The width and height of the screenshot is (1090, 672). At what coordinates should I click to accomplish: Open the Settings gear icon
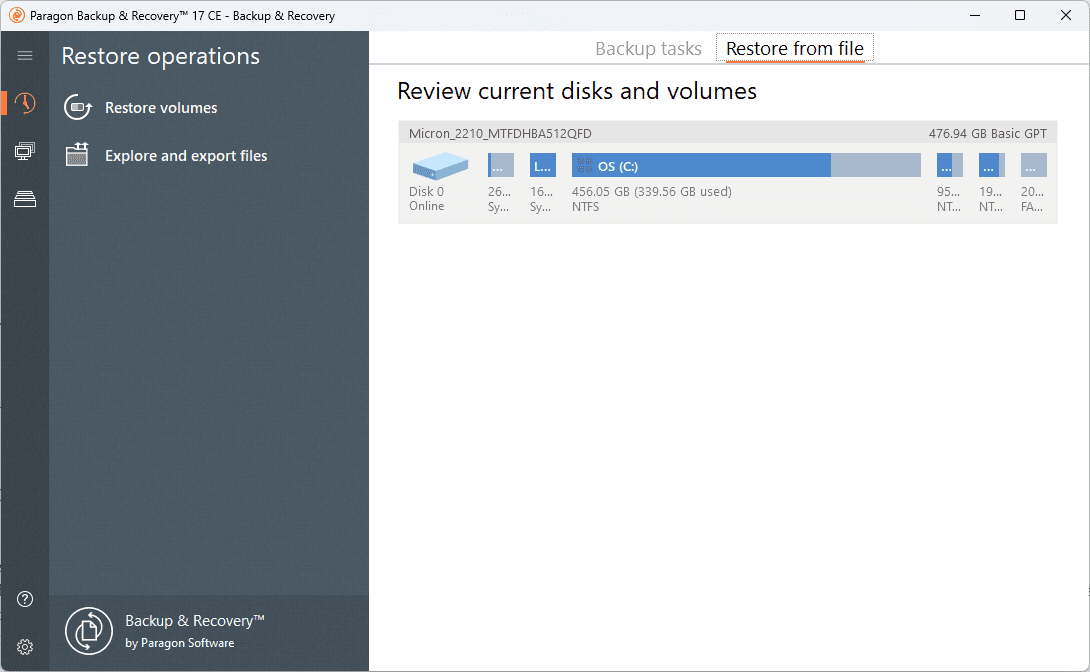(x=25, y=647)
